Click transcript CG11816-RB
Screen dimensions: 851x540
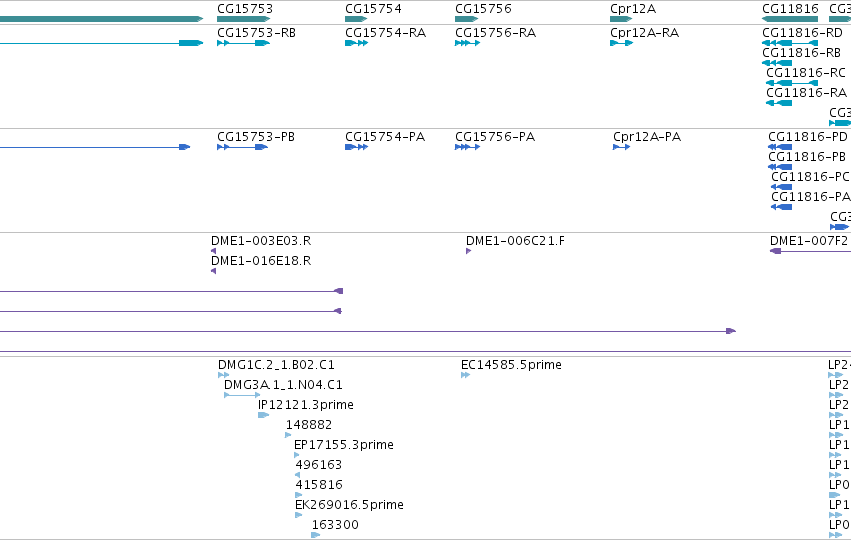click(x=777, y=63)
